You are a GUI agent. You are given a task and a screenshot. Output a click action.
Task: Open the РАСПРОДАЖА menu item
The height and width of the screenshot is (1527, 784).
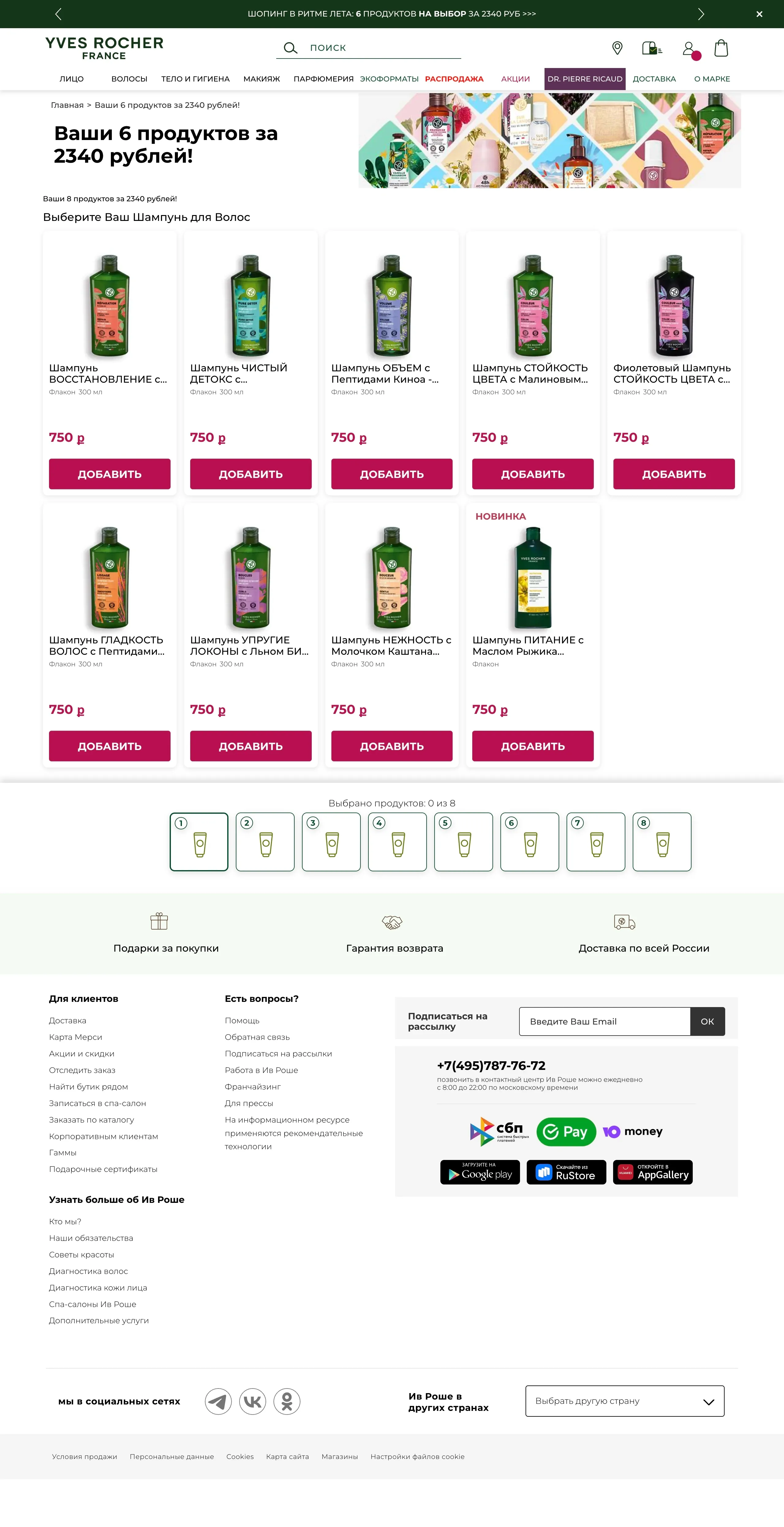(x=454, y=79)
